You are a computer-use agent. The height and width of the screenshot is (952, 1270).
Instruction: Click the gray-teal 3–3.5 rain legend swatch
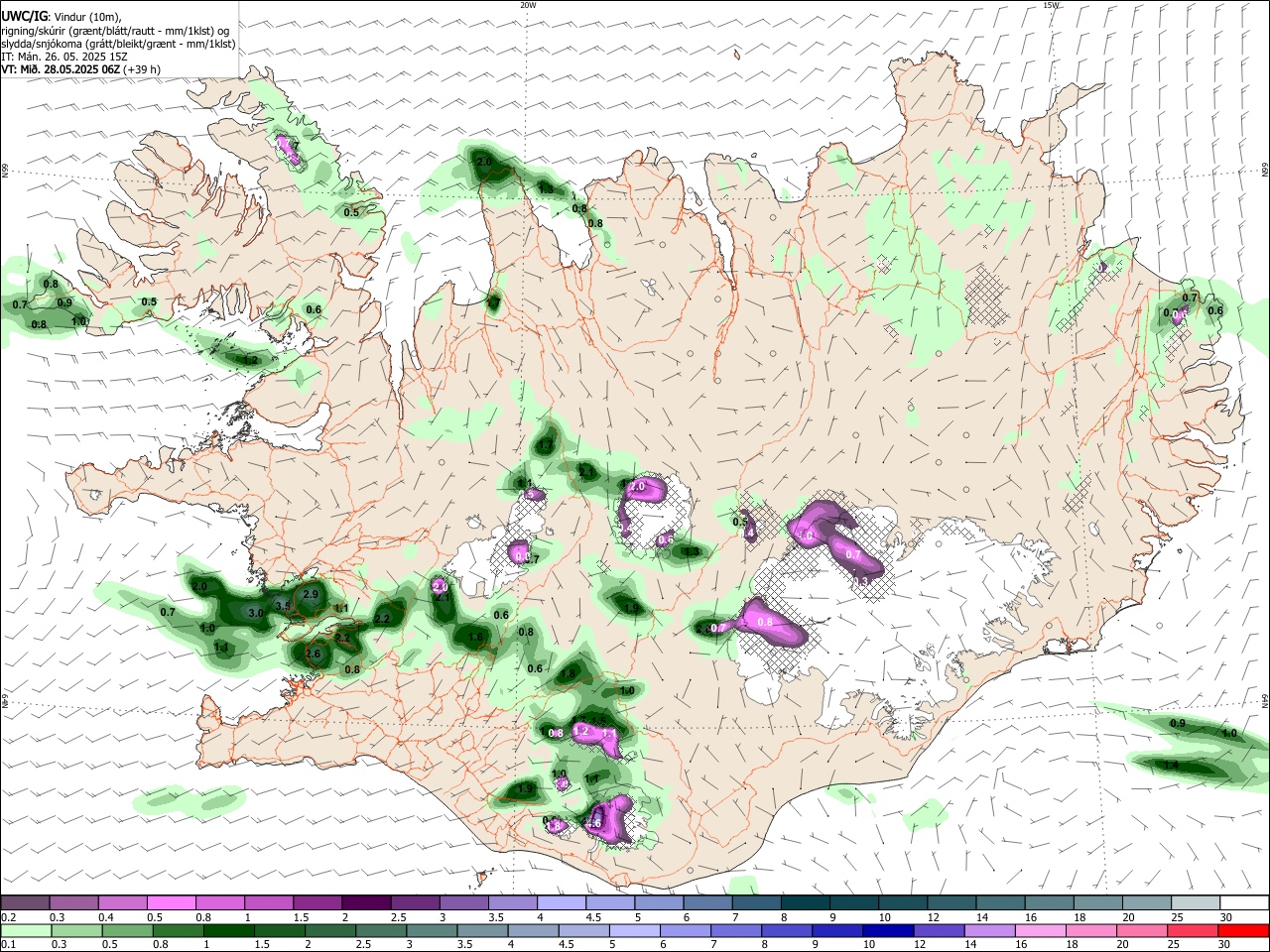click(432, 930)
